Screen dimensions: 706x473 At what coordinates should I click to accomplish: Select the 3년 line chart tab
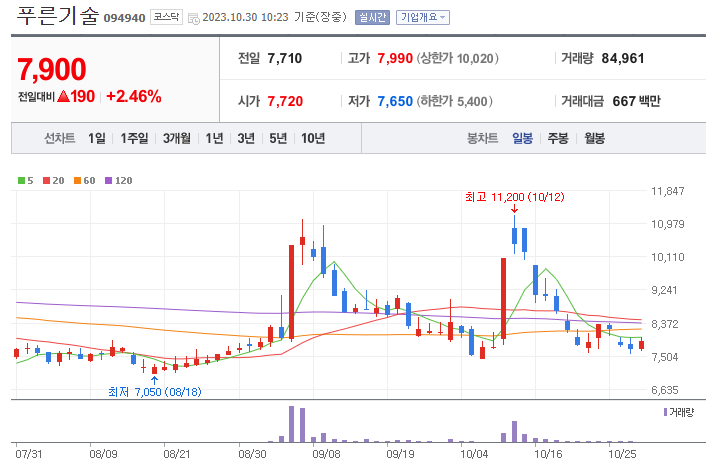click(x=246, y=138)
